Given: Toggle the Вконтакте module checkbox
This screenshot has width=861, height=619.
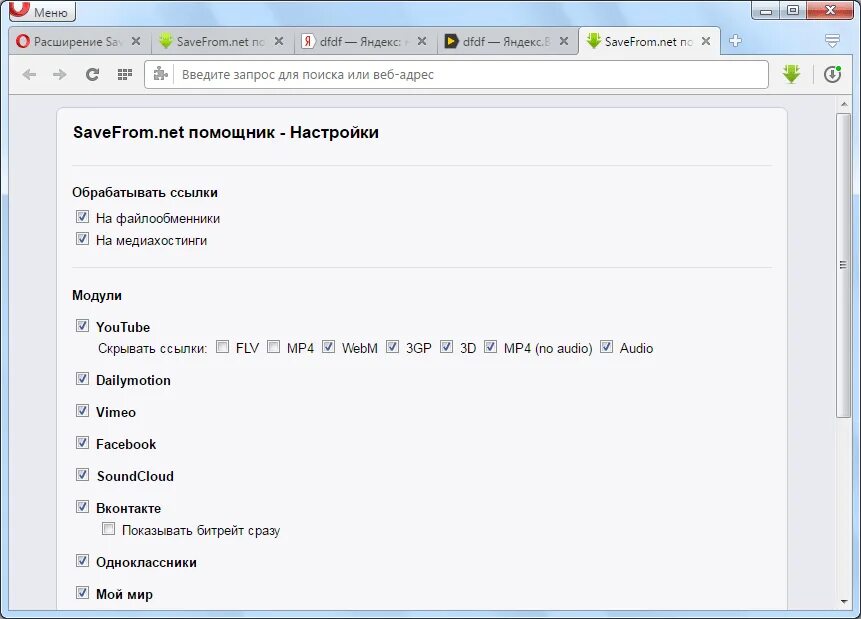Looking at the screenshot, I should 82,506.
